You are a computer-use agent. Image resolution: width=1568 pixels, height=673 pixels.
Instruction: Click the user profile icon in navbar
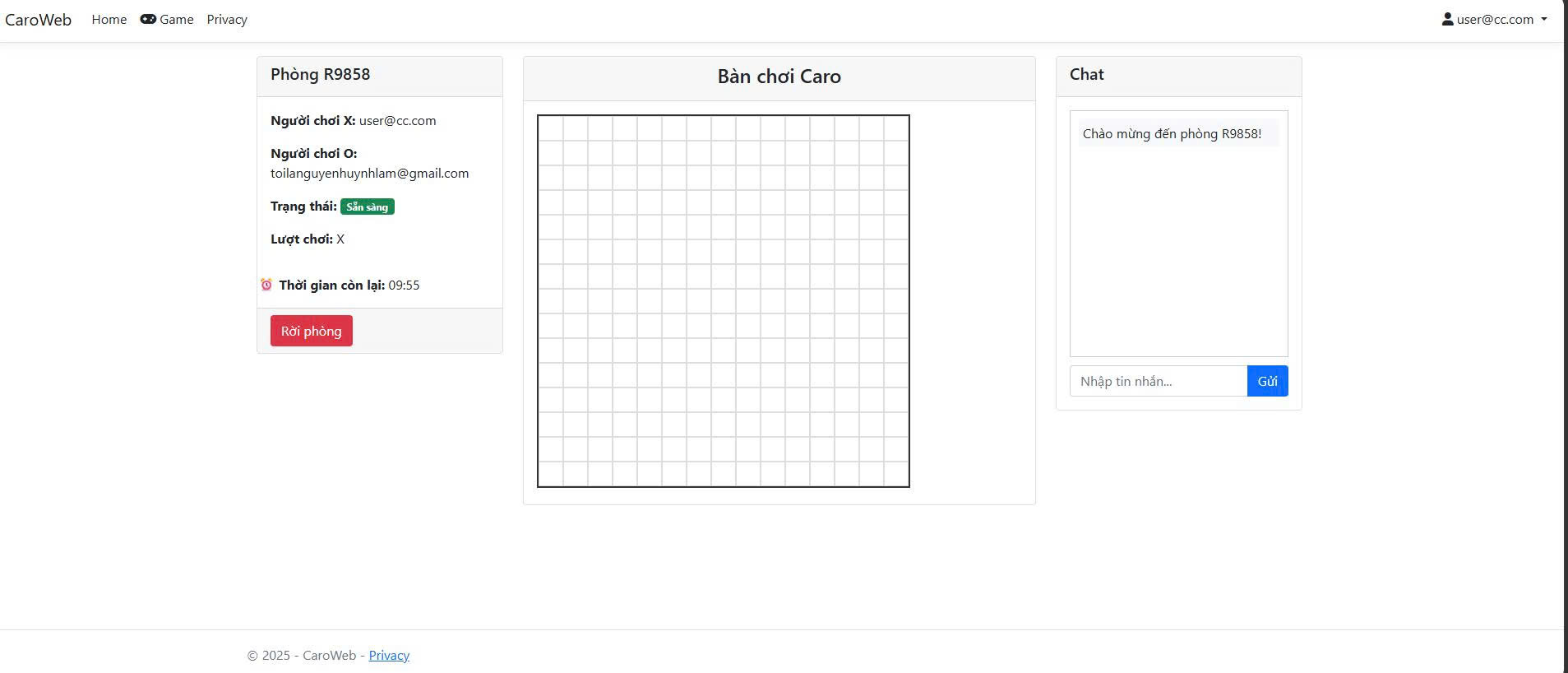[x=1447, y=19]
